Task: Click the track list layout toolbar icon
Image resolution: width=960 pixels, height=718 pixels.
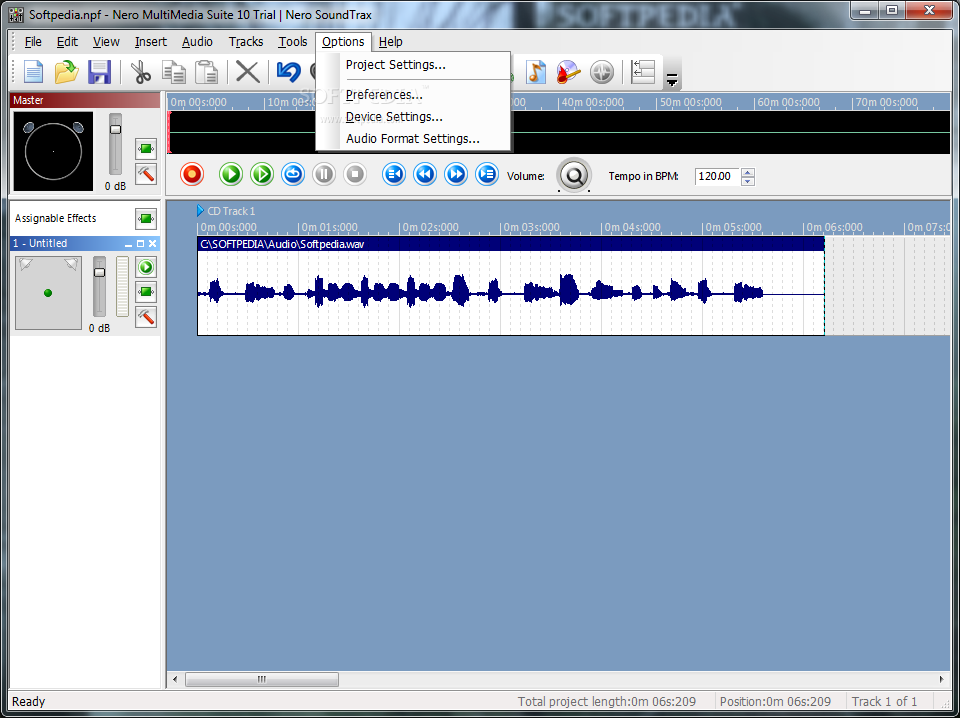Action: (643, 72)
